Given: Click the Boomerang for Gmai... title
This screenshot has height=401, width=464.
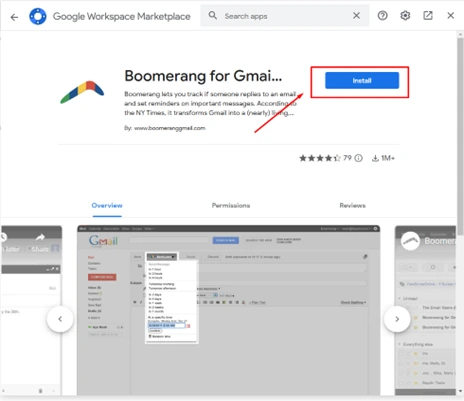Looking at the screenshot, I should [x=203, y=76].
